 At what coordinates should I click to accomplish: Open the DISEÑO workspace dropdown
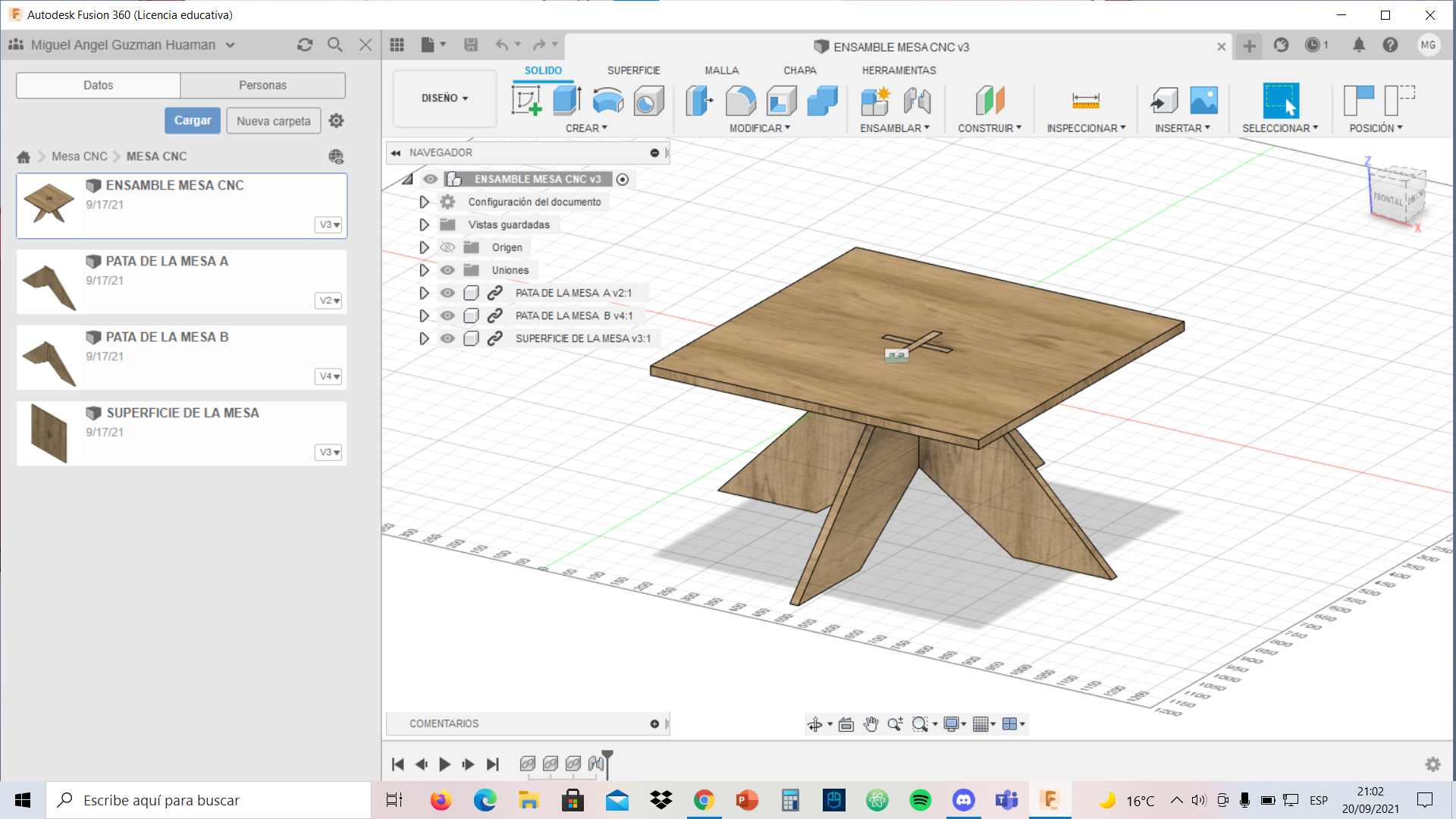pyautogui.click(x=444, y=99)
